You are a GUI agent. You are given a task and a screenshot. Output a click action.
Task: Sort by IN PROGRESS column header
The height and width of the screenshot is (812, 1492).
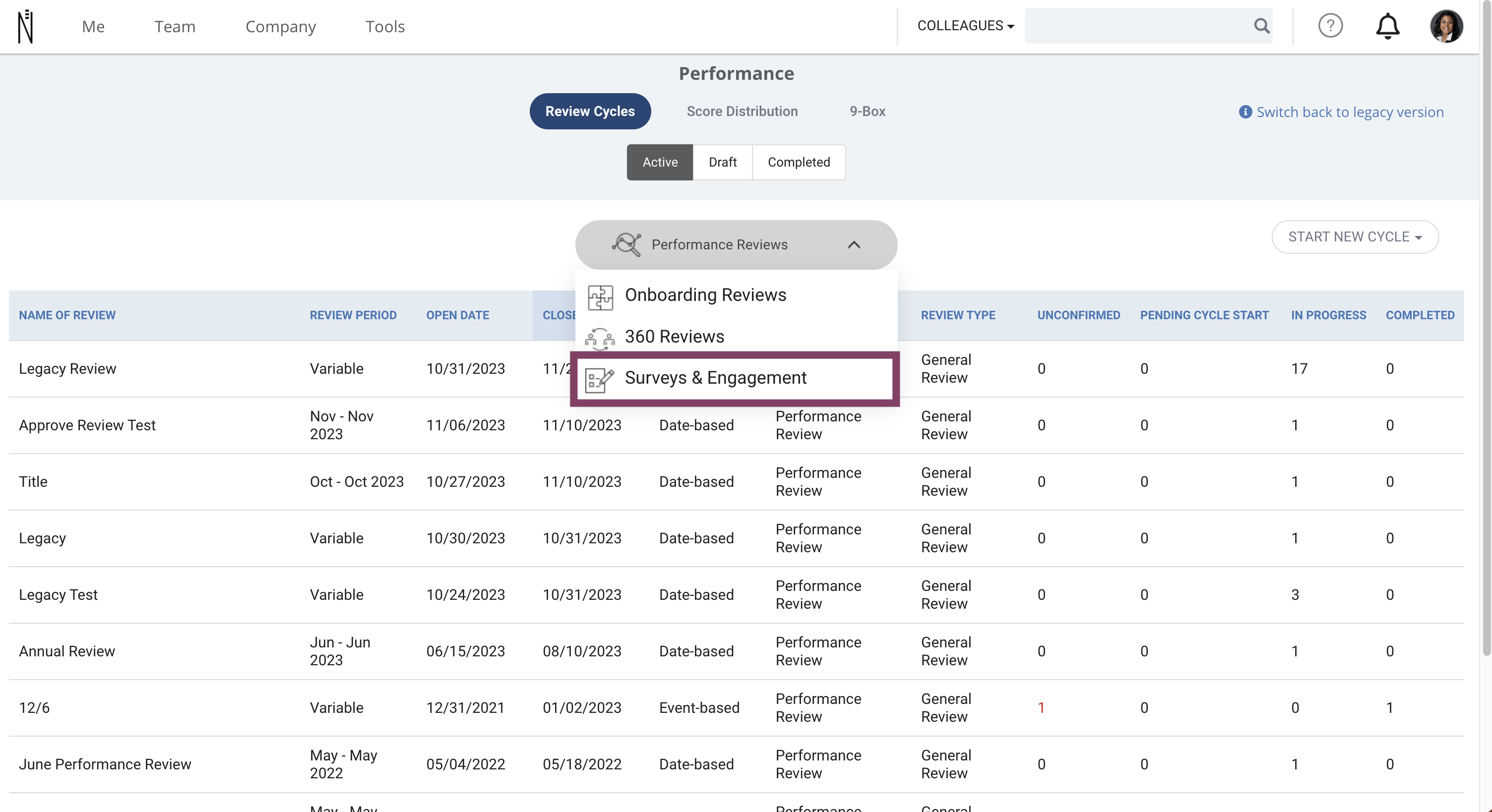[1328, 315]
